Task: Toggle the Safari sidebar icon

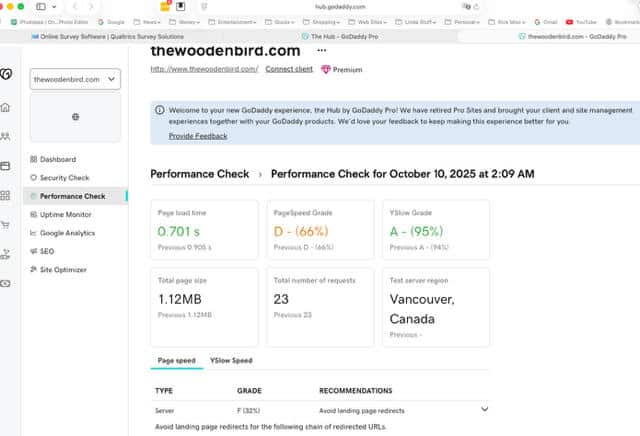Action: pyautogui.click(x=41, y=7)
